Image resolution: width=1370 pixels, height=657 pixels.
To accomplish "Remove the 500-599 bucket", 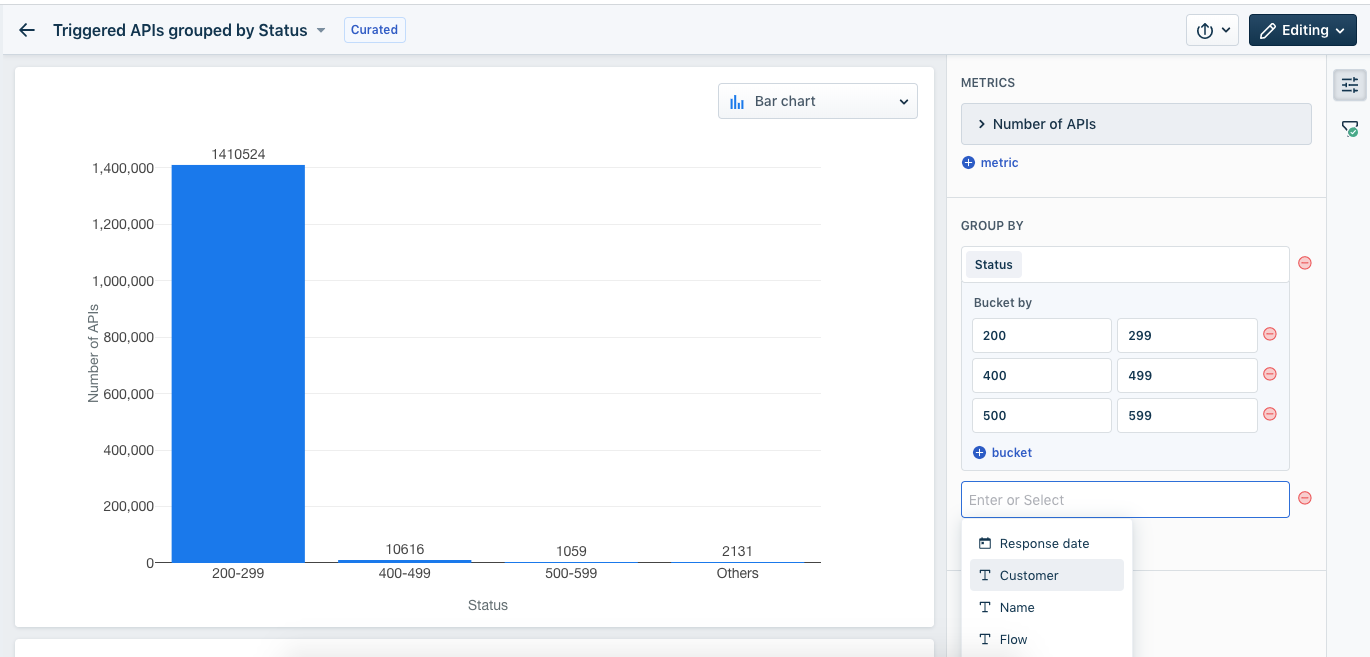I will tap(1270, 414).
